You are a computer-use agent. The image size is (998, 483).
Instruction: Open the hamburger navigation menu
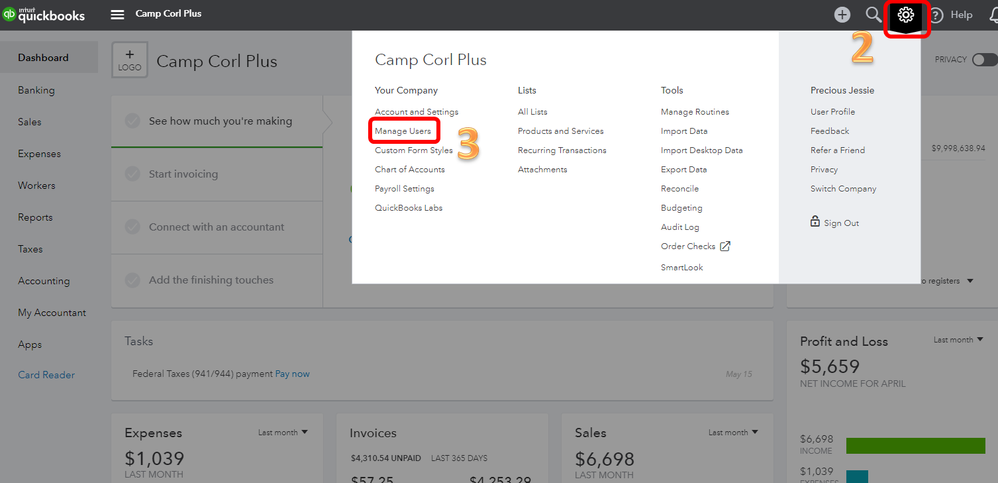click(118, 15)
